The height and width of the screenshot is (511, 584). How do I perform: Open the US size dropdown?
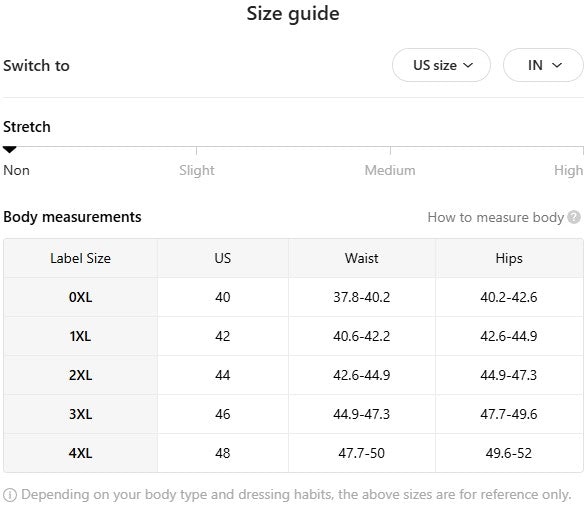tap(441, 65)
